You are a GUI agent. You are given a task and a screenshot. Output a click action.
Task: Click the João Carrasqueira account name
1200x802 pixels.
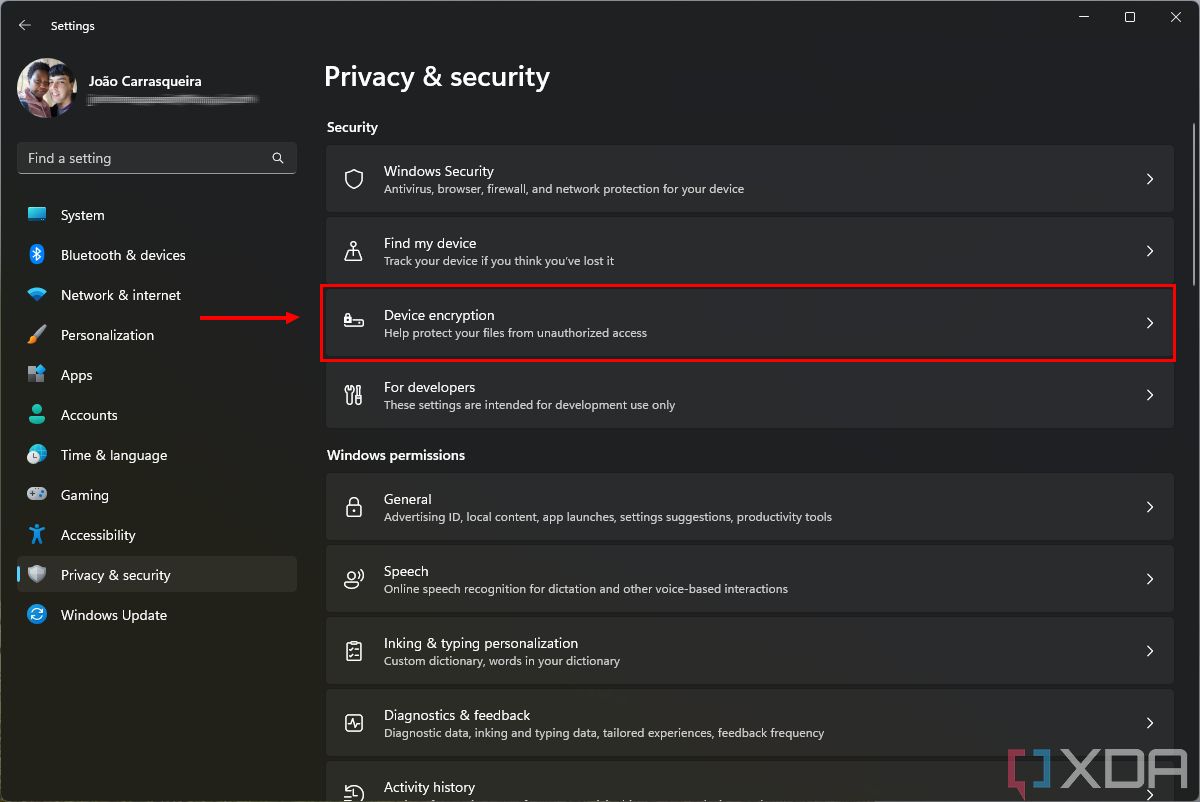(x=145, y=81)
